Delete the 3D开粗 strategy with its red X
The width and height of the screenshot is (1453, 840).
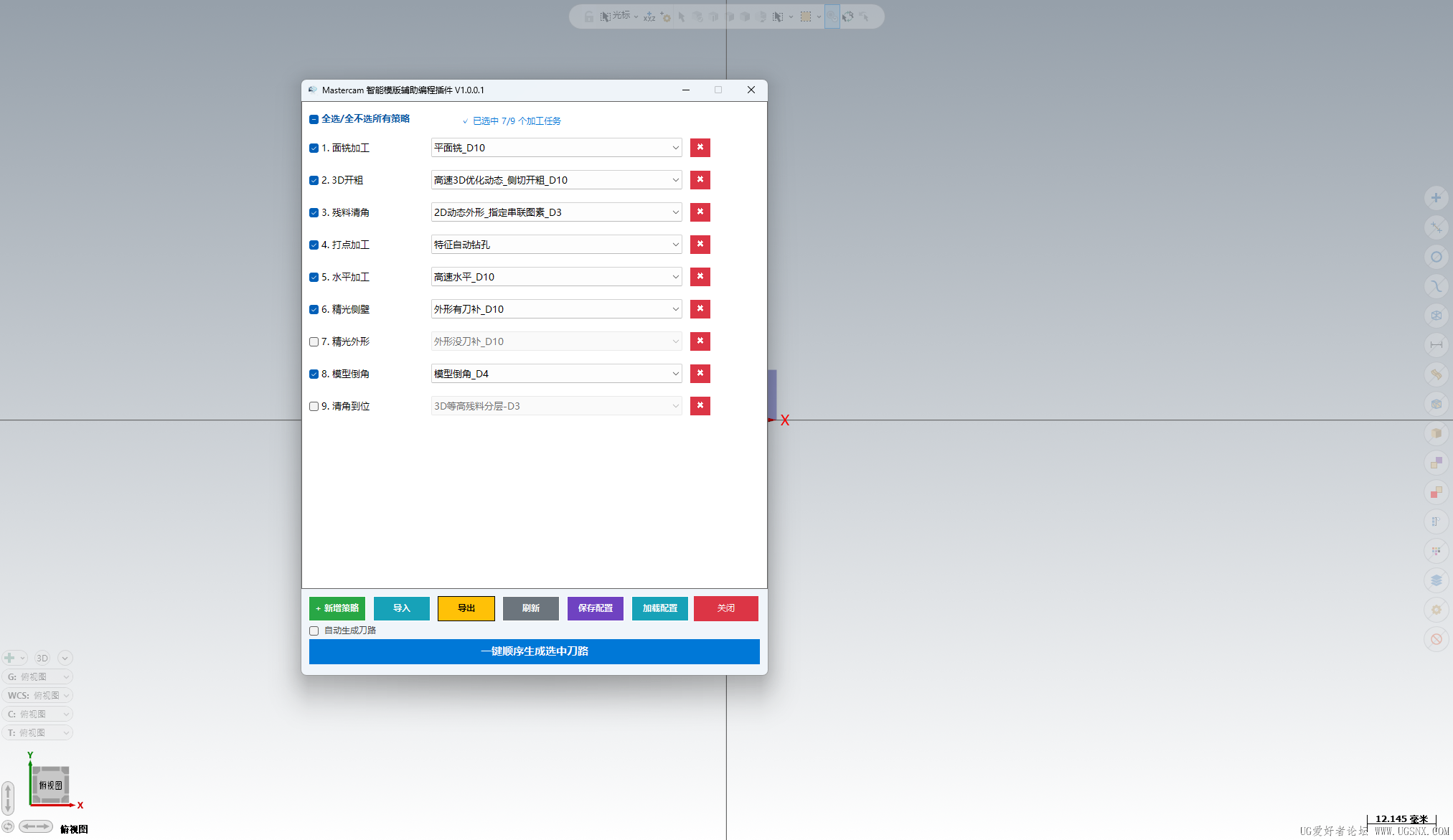[700, 180]
